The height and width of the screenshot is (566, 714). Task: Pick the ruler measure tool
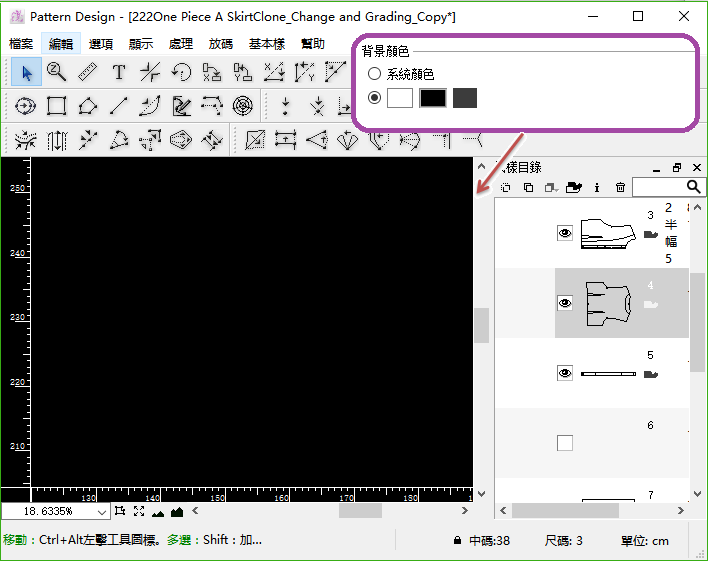coord(87,72)
